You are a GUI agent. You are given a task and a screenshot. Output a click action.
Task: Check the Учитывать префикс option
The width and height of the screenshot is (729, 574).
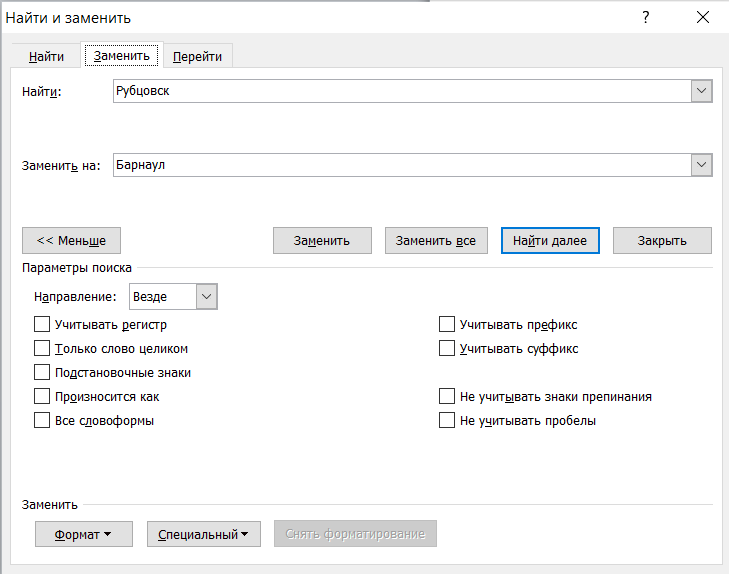coord(447,325)
